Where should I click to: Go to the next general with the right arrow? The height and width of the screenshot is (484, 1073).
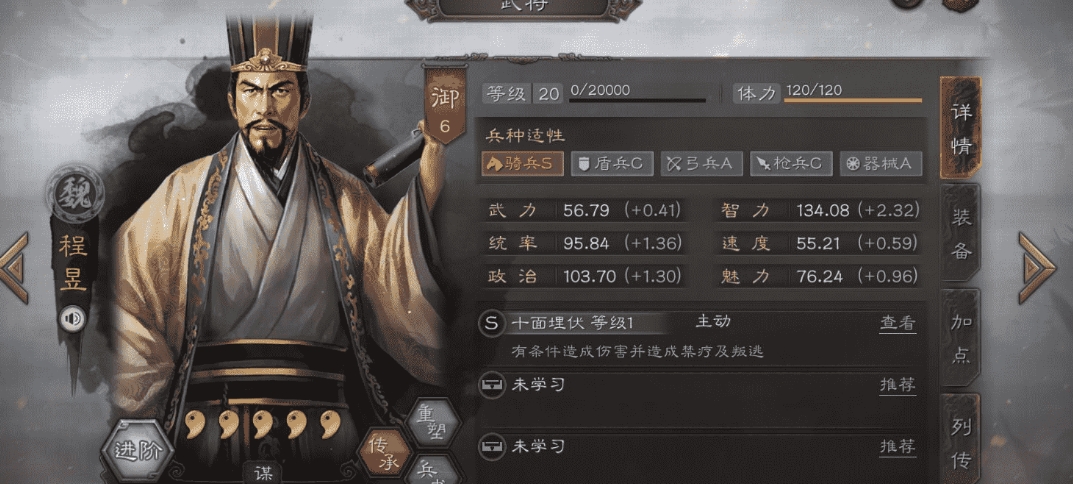click(1037, 268)
